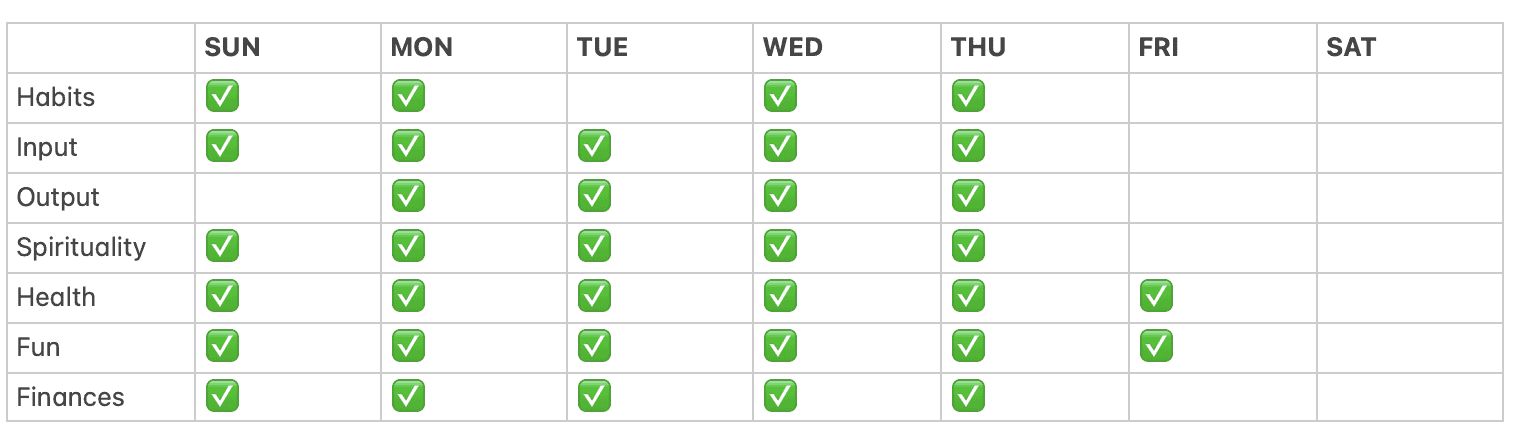Select the empty Output cell for SUN
The image size is (1520, 440).
pos(288,198)
